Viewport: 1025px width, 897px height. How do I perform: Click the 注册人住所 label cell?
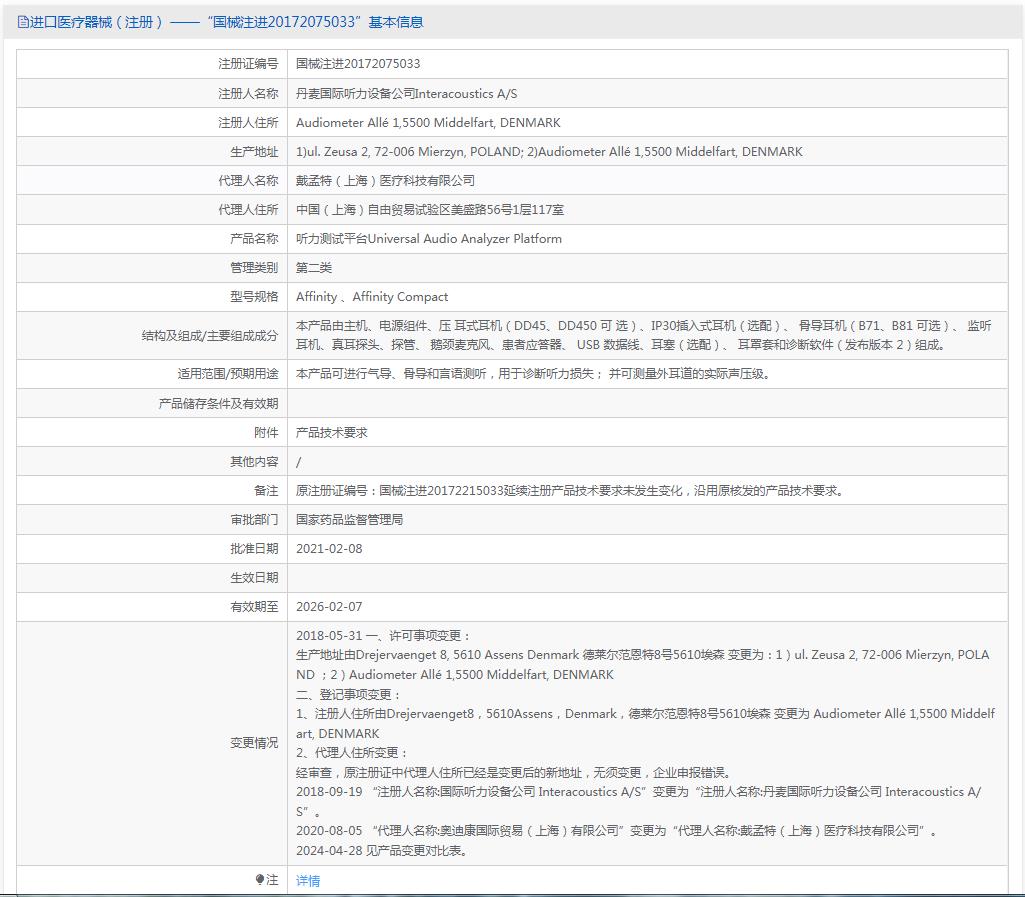152,122
